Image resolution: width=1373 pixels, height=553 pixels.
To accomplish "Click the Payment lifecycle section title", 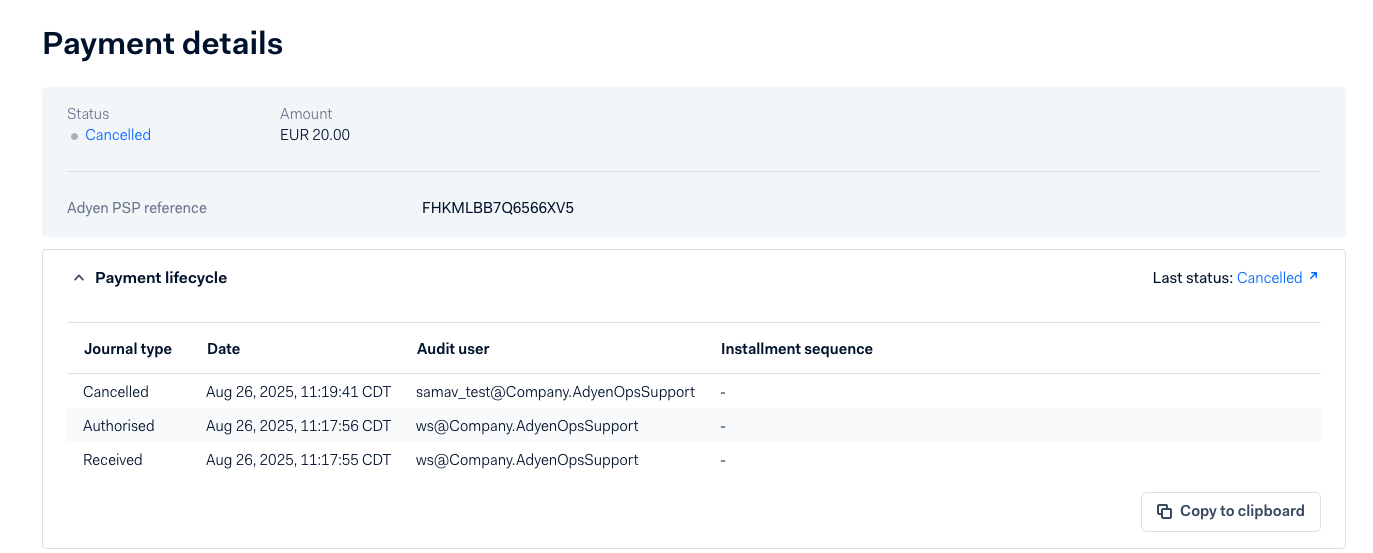I will (161, 278).
